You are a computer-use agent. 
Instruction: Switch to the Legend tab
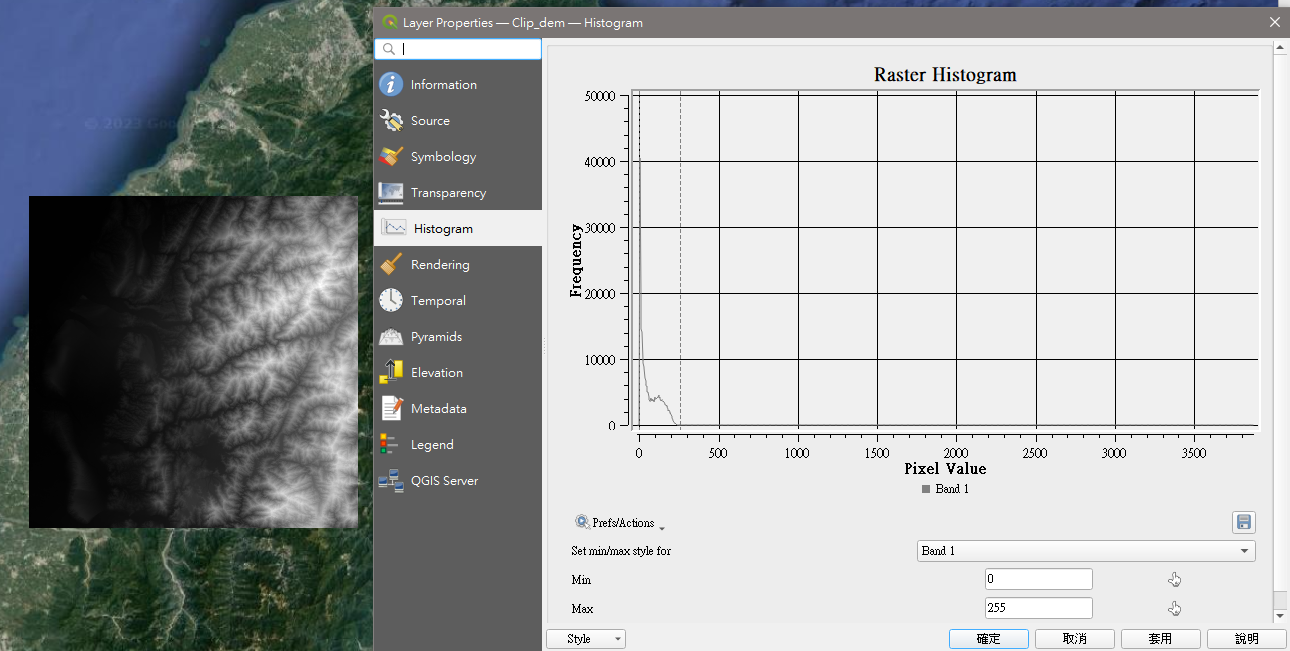[x=432, y=445]
